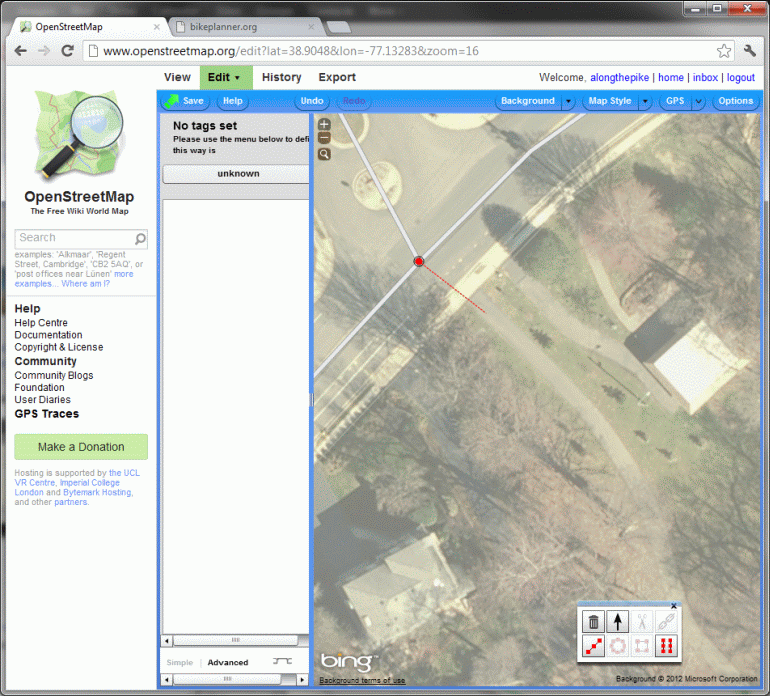The height and width of the screenshot is (696, 770).
Task: Switch to the bikeplanner.org browser tab
Action: click(x=245, y=27)
